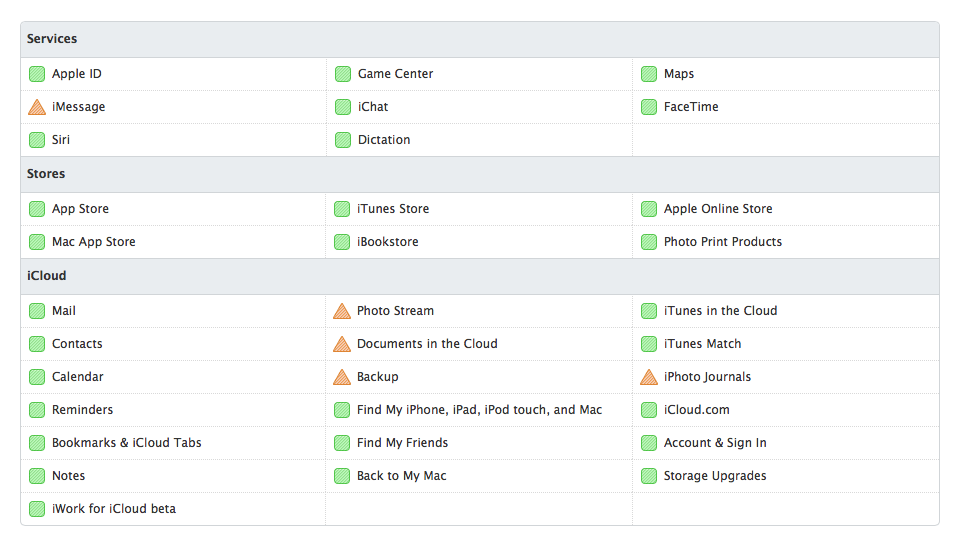Viewport: 962px width, 545px height.
Task: Click the green icon beside Bookmarks & iCloud Tabs
Action: coord(37,443)
